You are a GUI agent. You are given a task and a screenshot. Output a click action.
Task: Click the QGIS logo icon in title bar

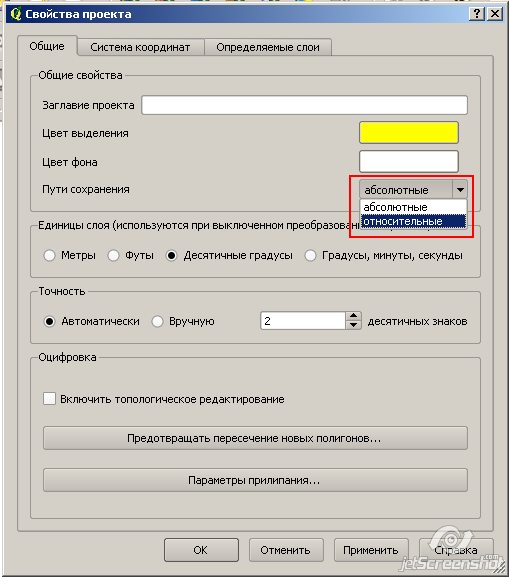tap(16, 14)
